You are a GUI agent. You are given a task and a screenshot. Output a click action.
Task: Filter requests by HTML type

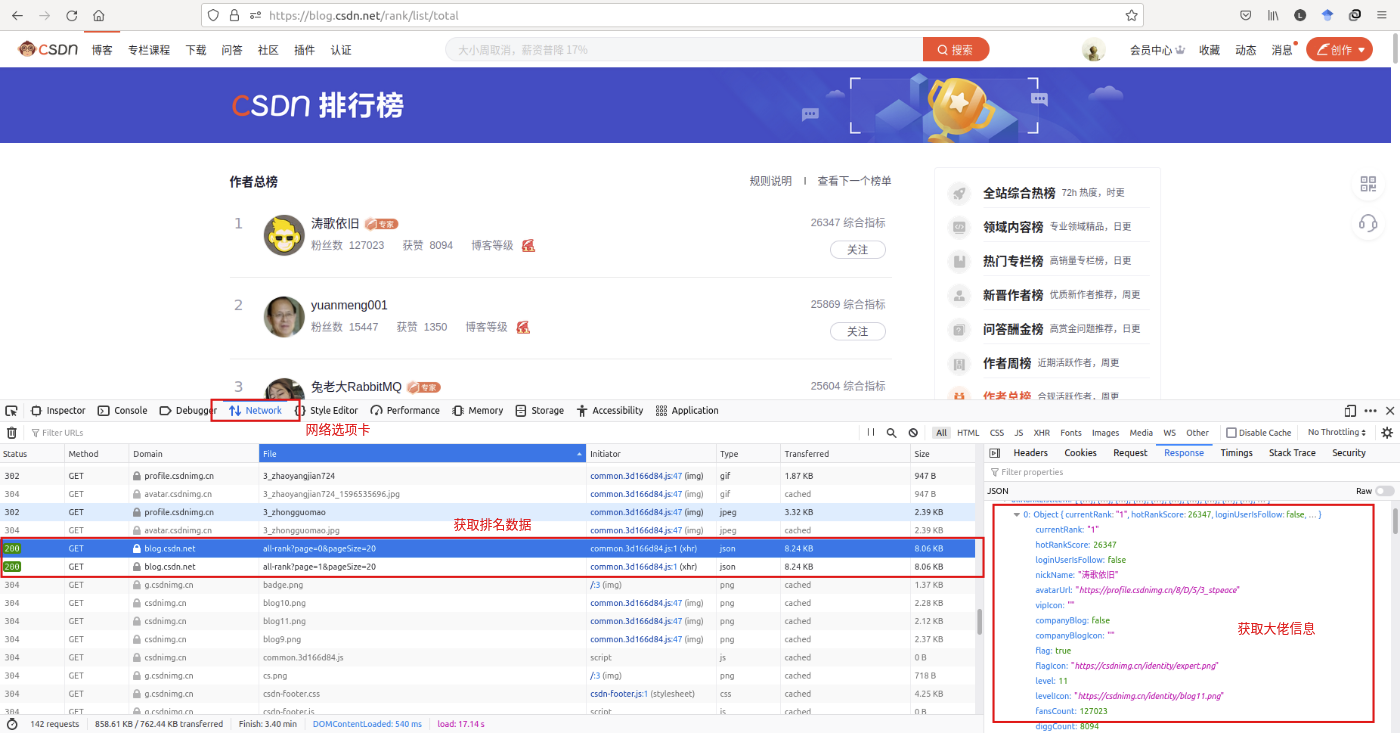pyautogui.click(x=968, y=433)
